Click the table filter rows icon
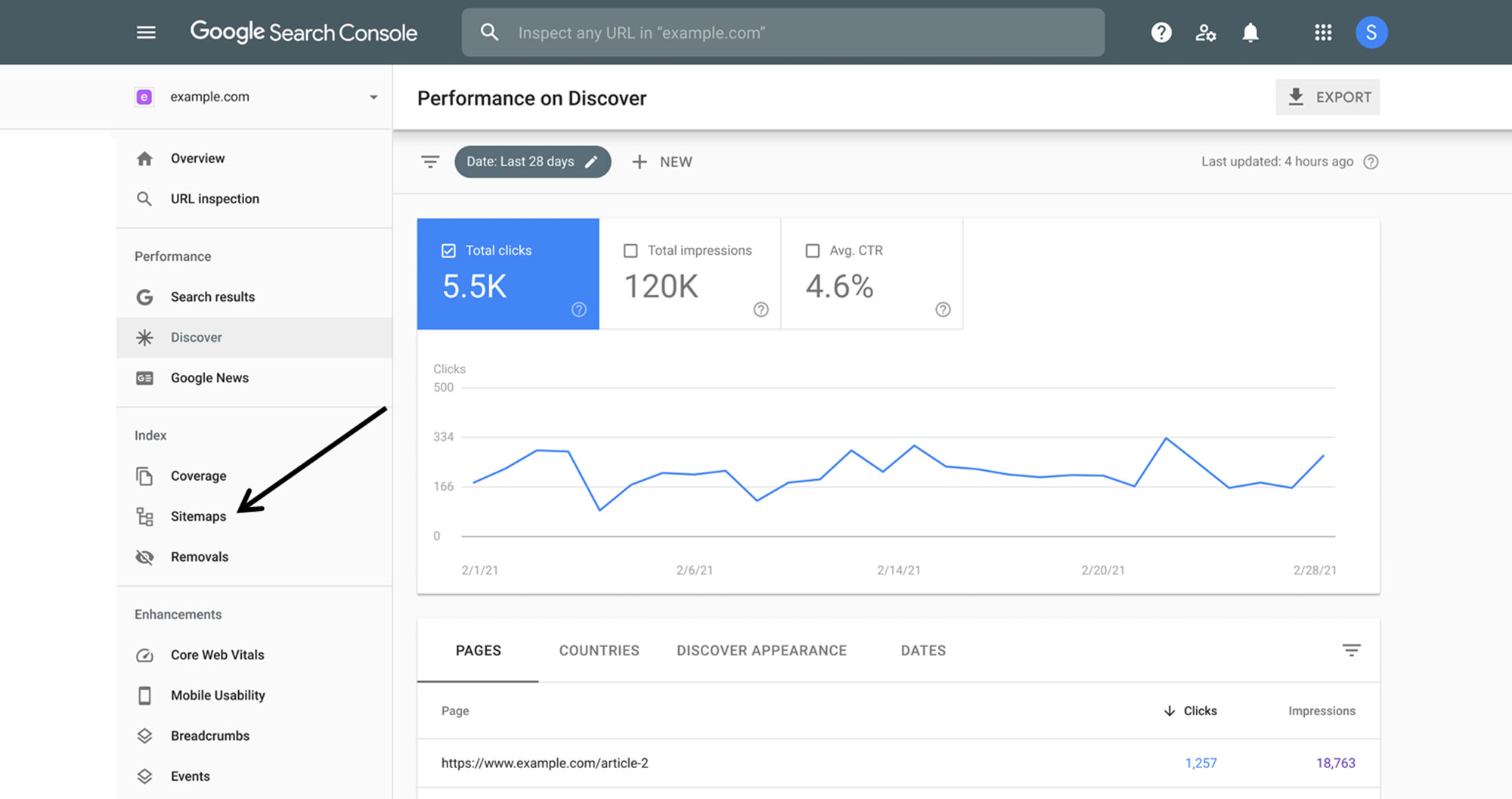 point(1351,650)
